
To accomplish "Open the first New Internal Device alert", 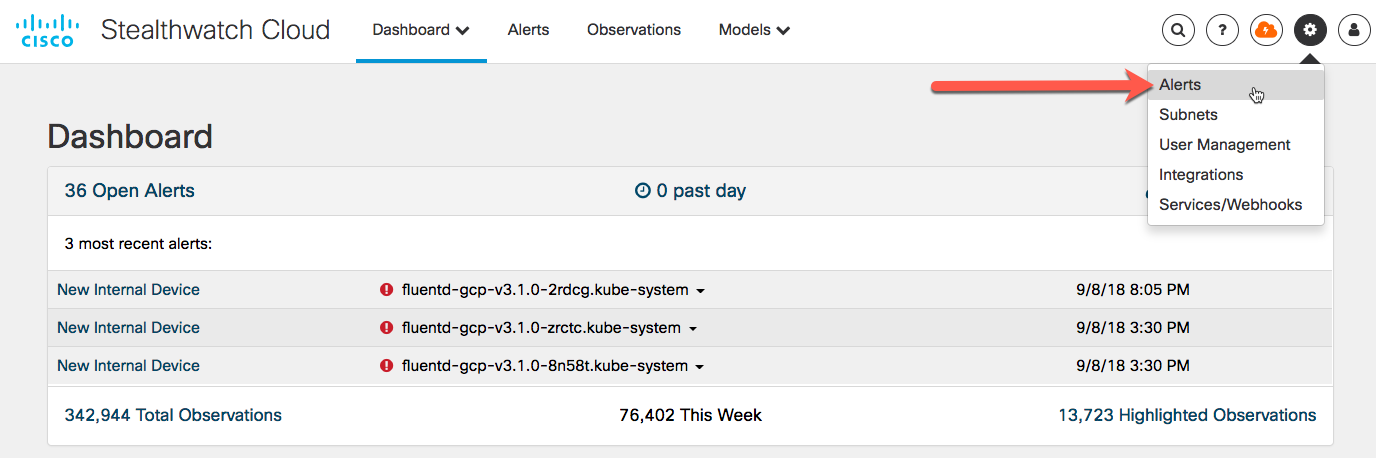I will pos(128,290).
